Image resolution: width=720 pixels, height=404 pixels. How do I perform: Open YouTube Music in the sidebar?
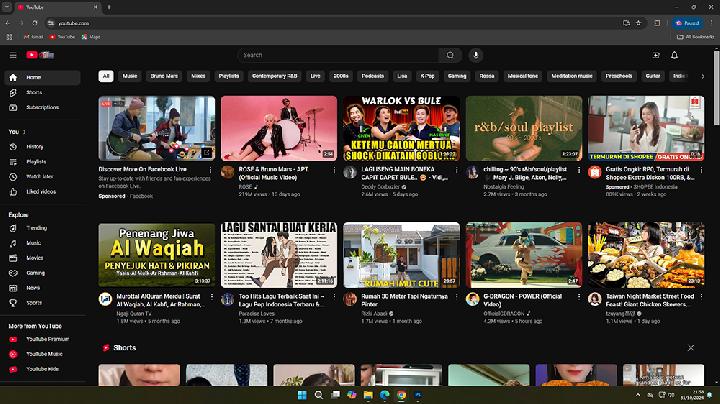(x=46, y=354)
